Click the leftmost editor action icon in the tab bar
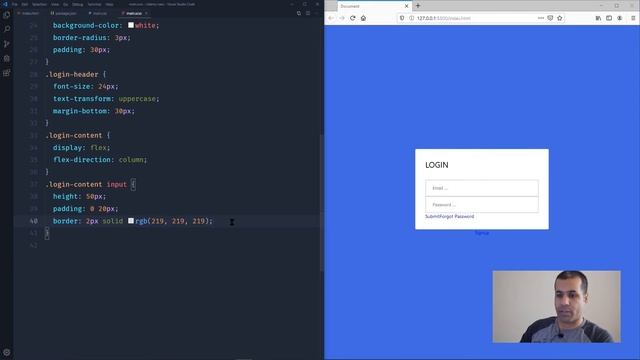 (x=299, y=13)
